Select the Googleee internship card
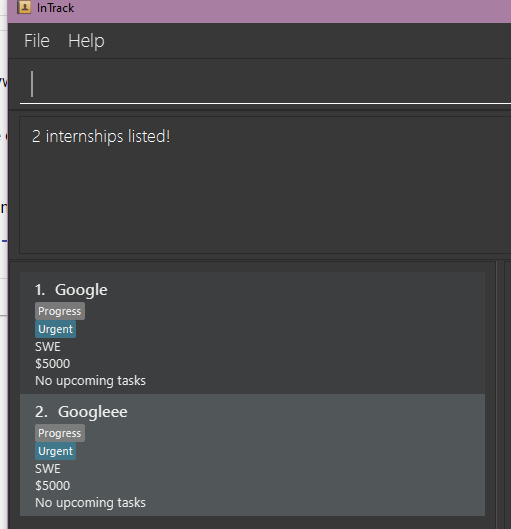 coord(252,454)
